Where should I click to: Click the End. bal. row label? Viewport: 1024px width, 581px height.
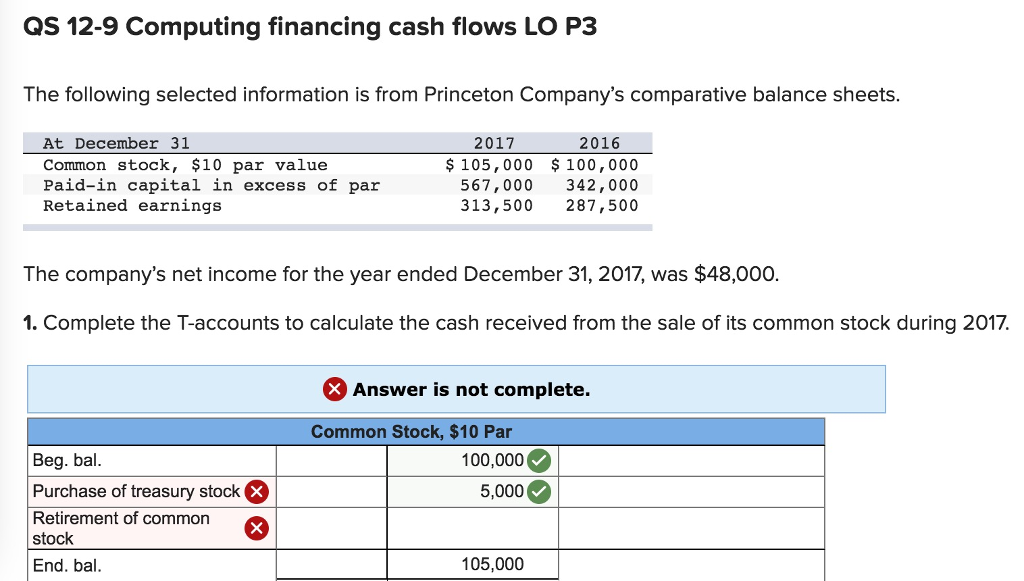pos(60,564)
